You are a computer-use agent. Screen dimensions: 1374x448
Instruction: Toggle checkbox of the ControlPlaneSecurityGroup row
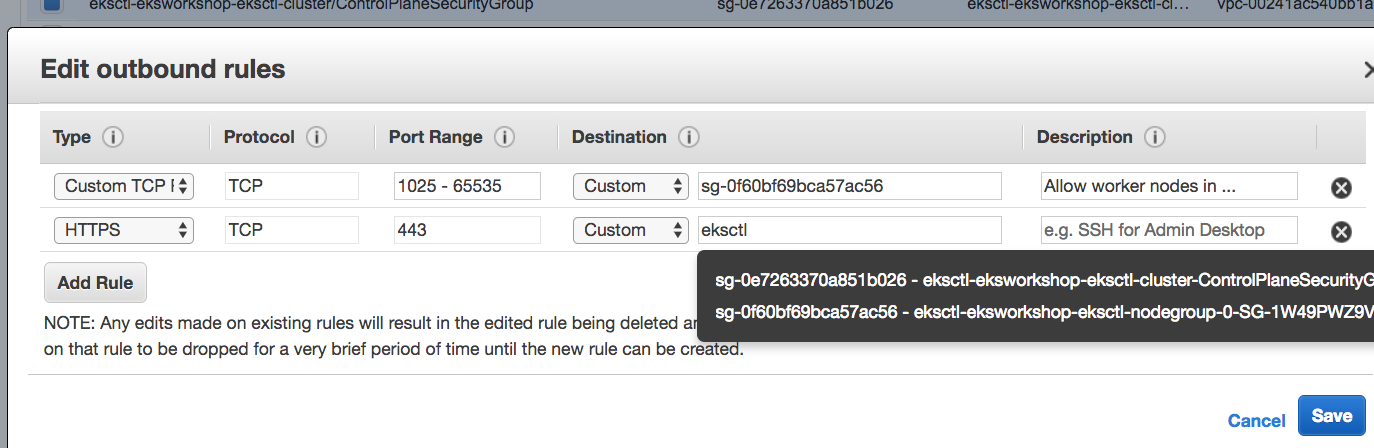[52, 5]
